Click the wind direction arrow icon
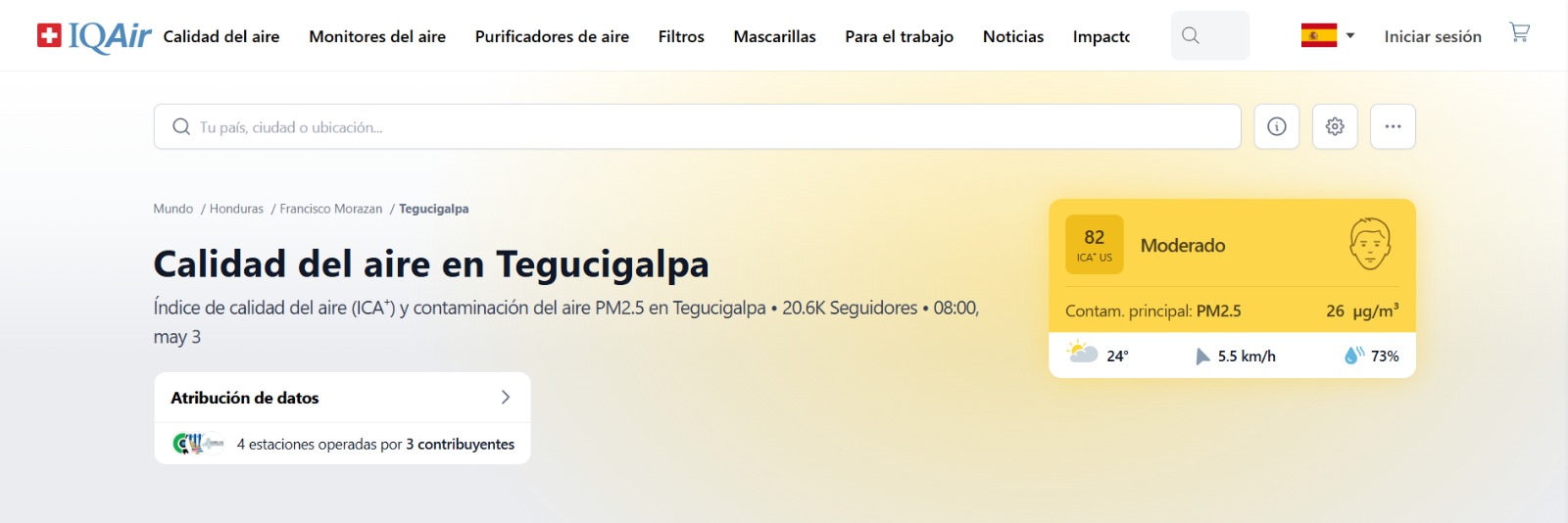The height and width of the screenshot is (523, 1568). pyautogui.click(x=1202, y=356)
